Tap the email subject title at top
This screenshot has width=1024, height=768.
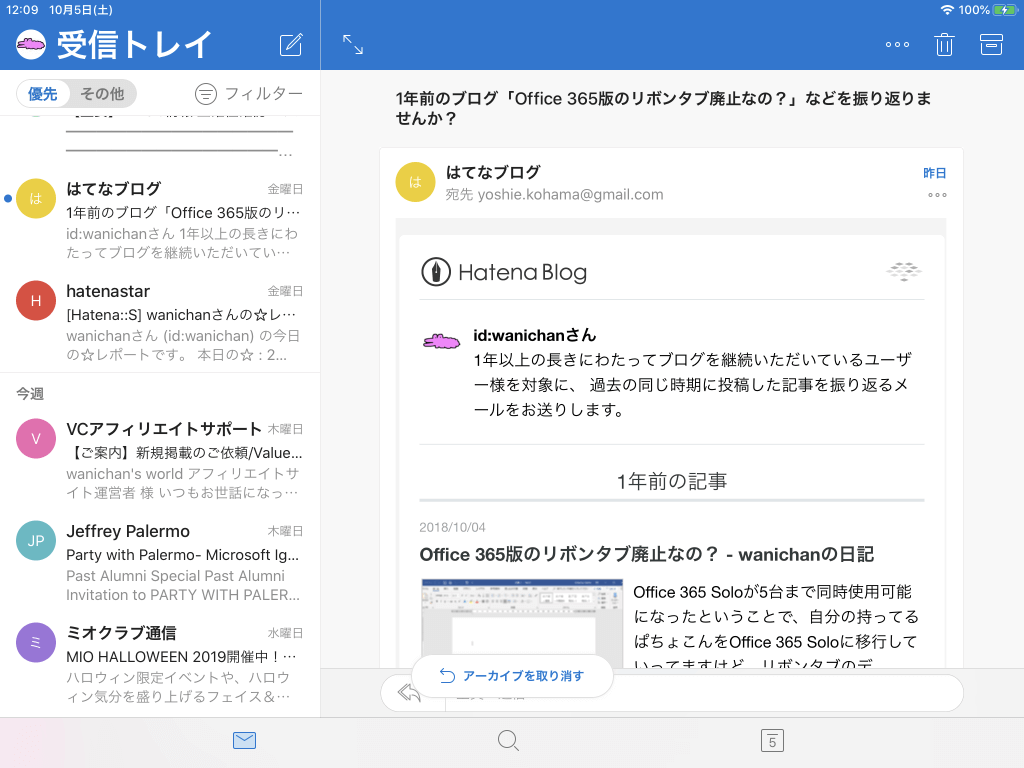[663, 108]
